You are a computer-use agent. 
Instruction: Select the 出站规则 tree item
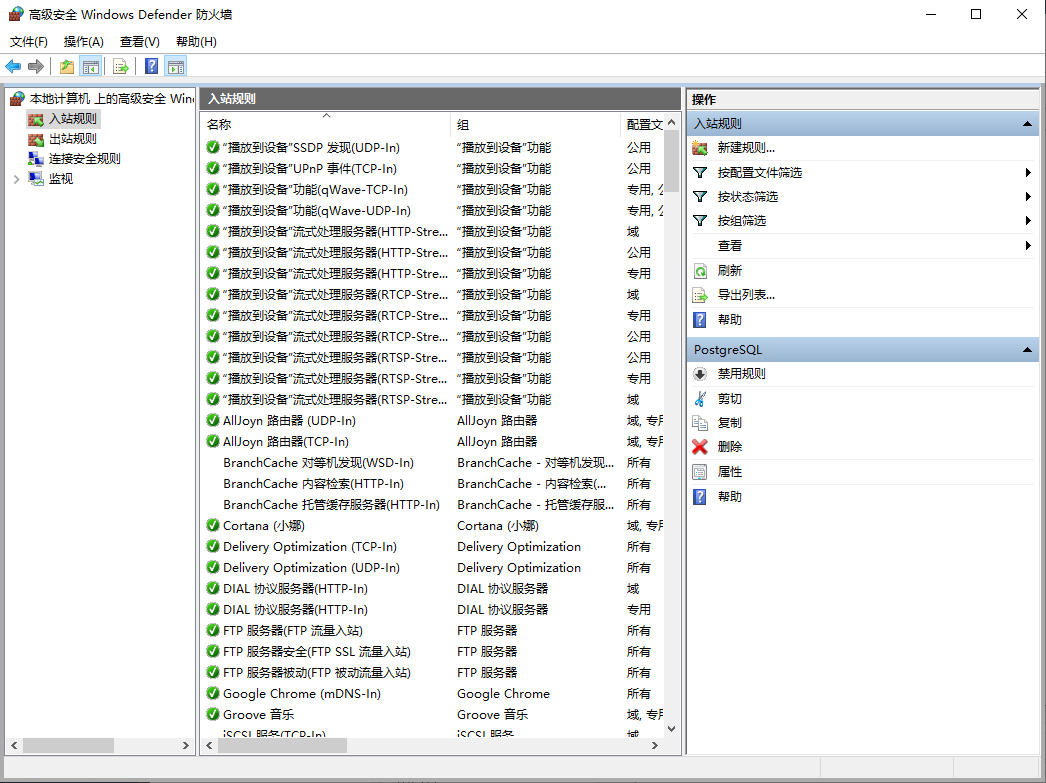73,139
